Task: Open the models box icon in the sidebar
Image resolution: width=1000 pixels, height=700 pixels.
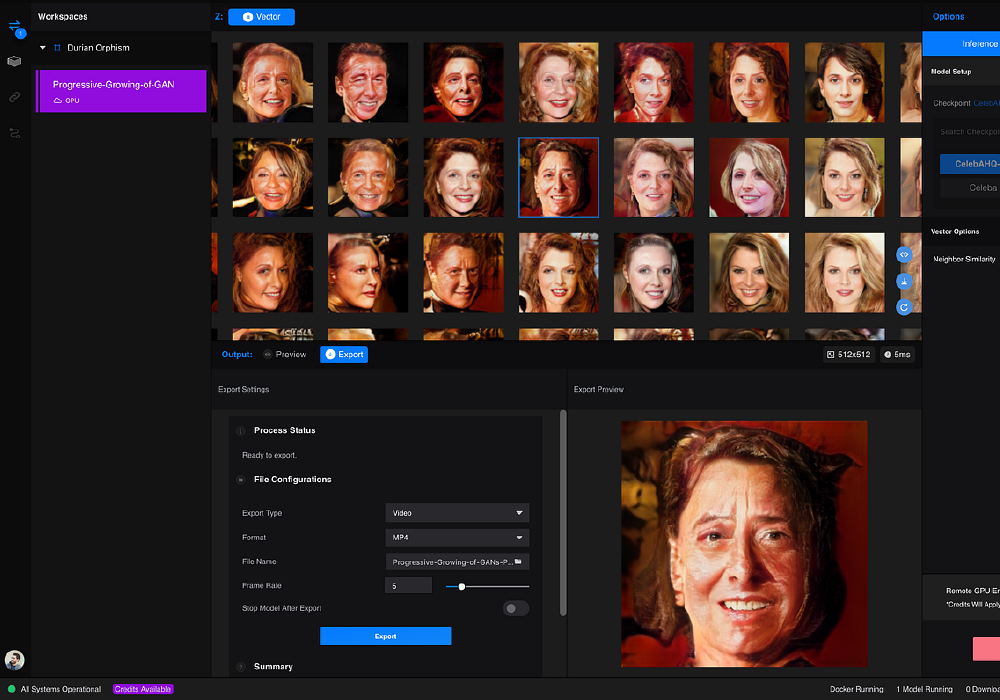Action: [14, 61]
